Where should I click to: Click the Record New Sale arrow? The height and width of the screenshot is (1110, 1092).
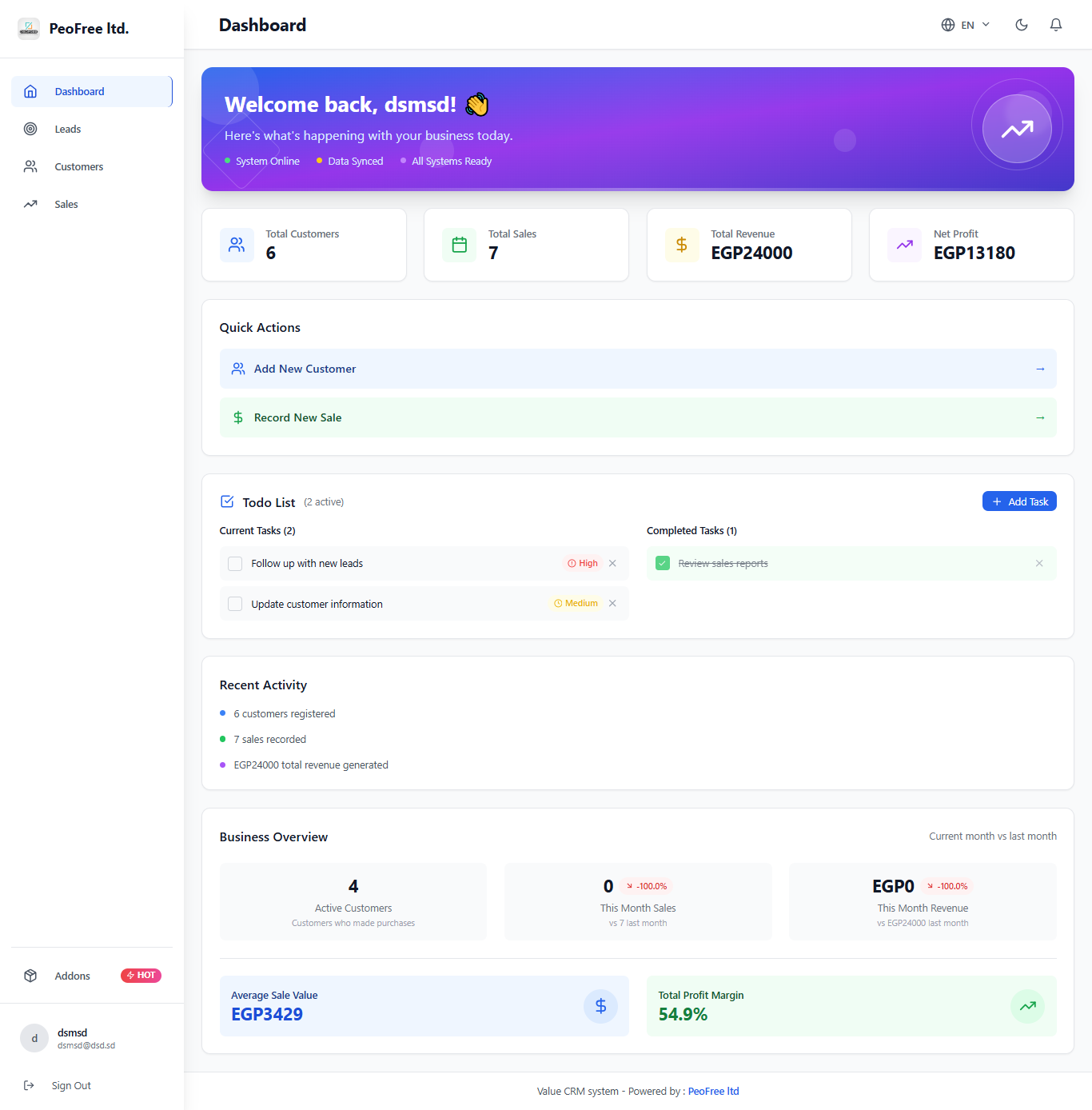[x=1040, y=417]
